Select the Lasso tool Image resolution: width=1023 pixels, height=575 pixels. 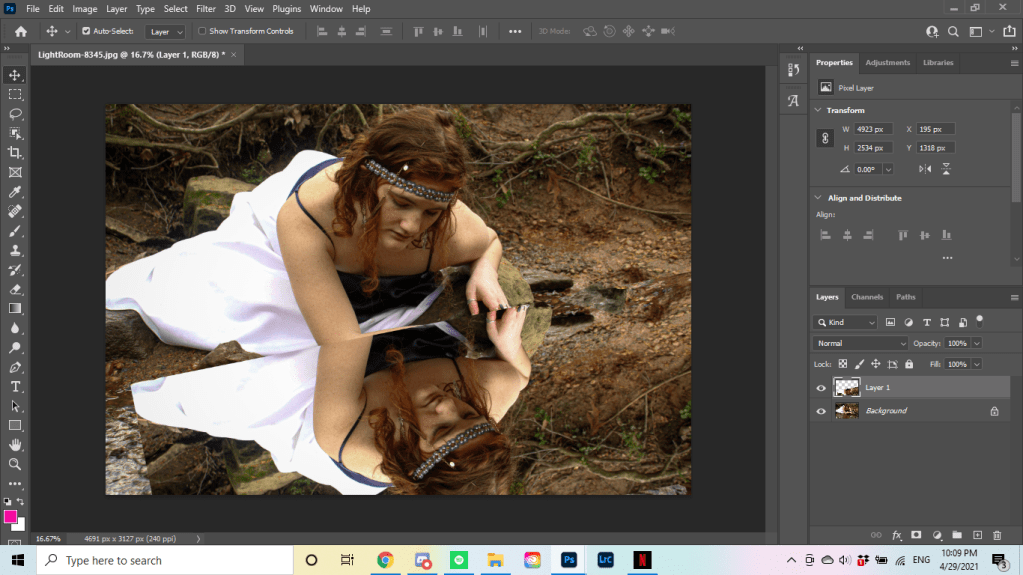pos(15,114)
